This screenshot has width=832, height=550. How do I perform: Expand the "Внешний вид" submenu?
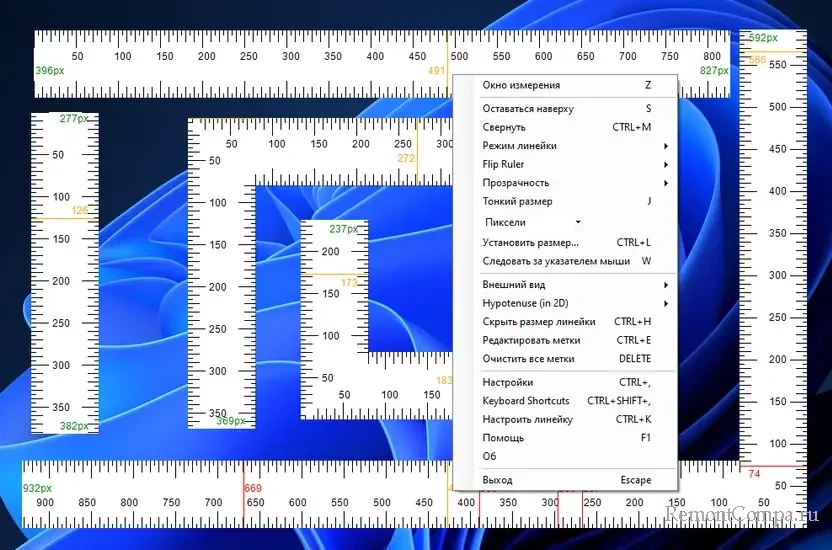point(566,285)
